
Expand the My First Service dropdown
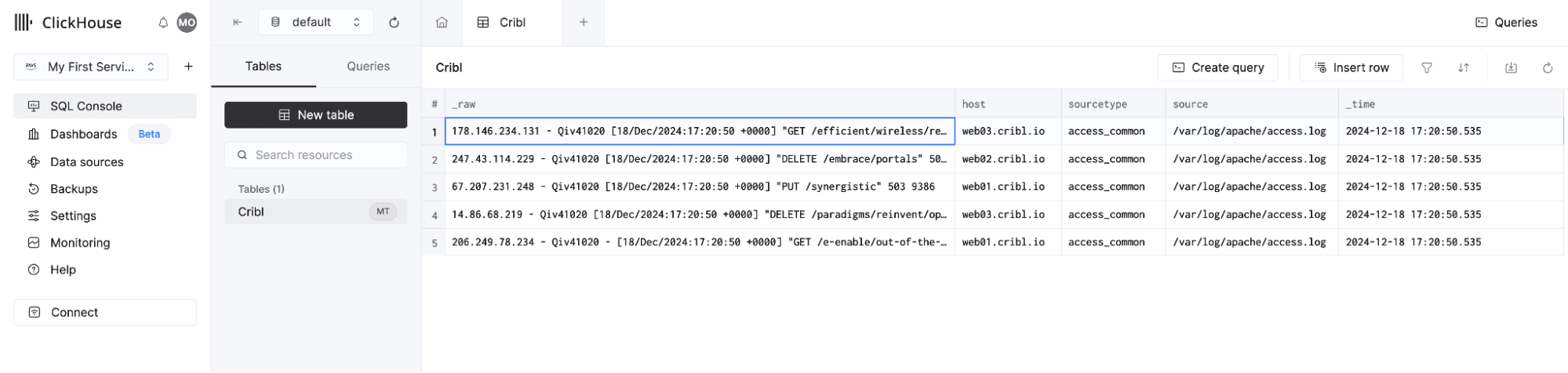pos(91,67)
